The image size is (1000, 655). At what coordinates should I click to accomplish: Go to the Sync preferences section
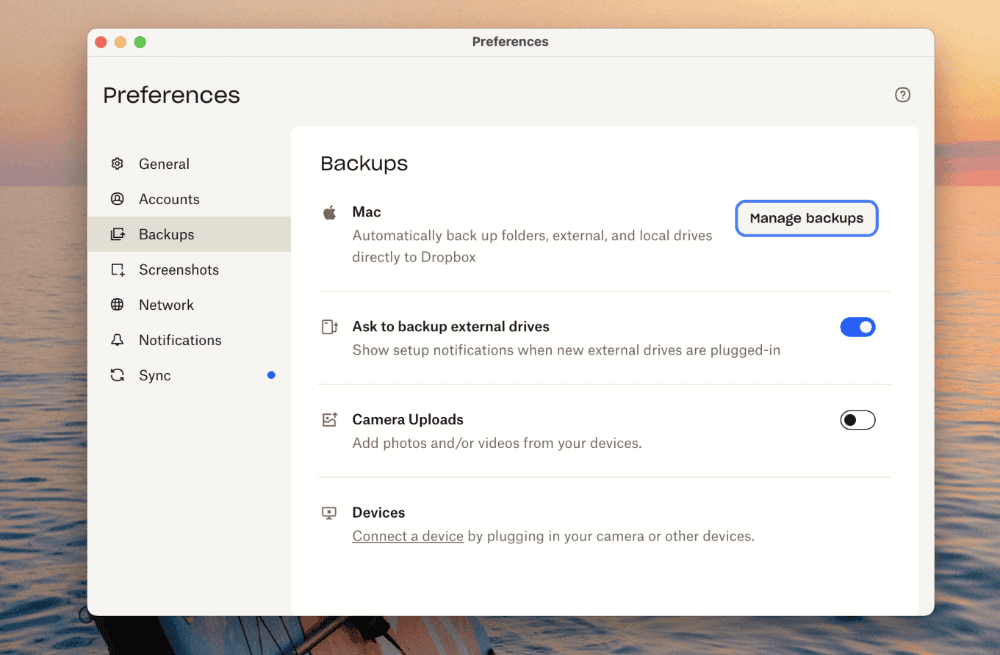[155, 375]
